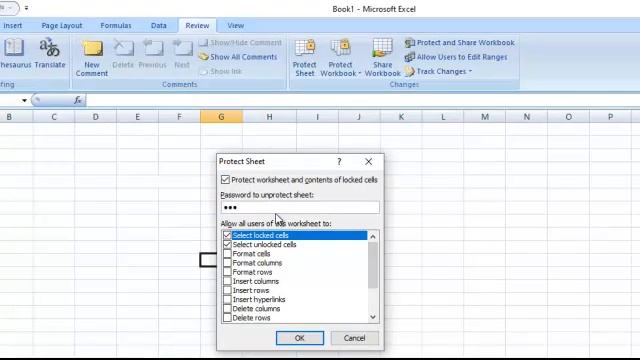The image size is (640, 360).
Task: Open the Translate tool
Action: pos(50,53)
